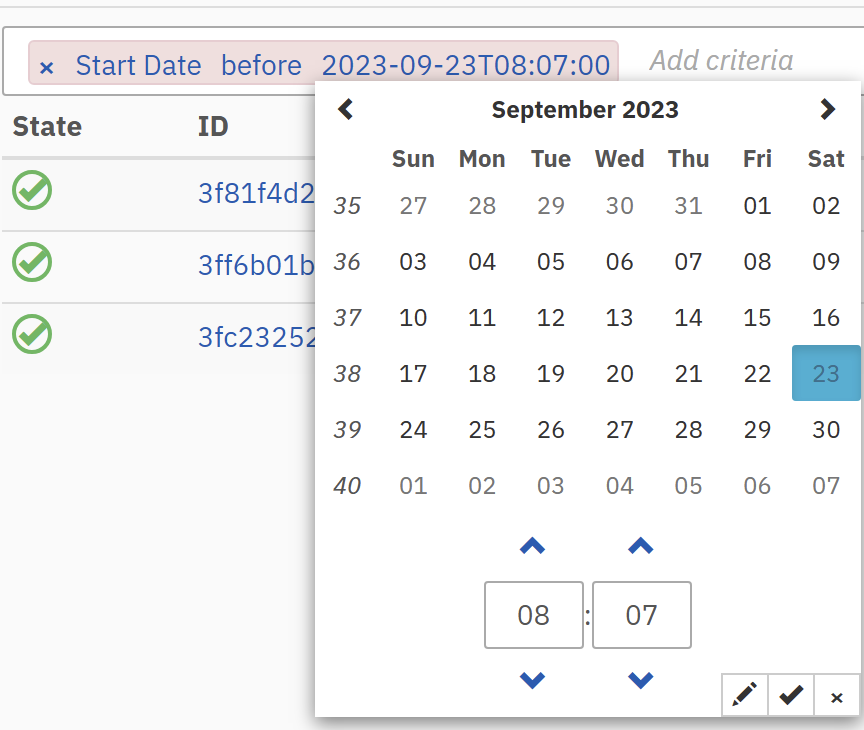864x730 pixels.
Task: Open the 'Start Date' criterion type
Action: [138, 66]
